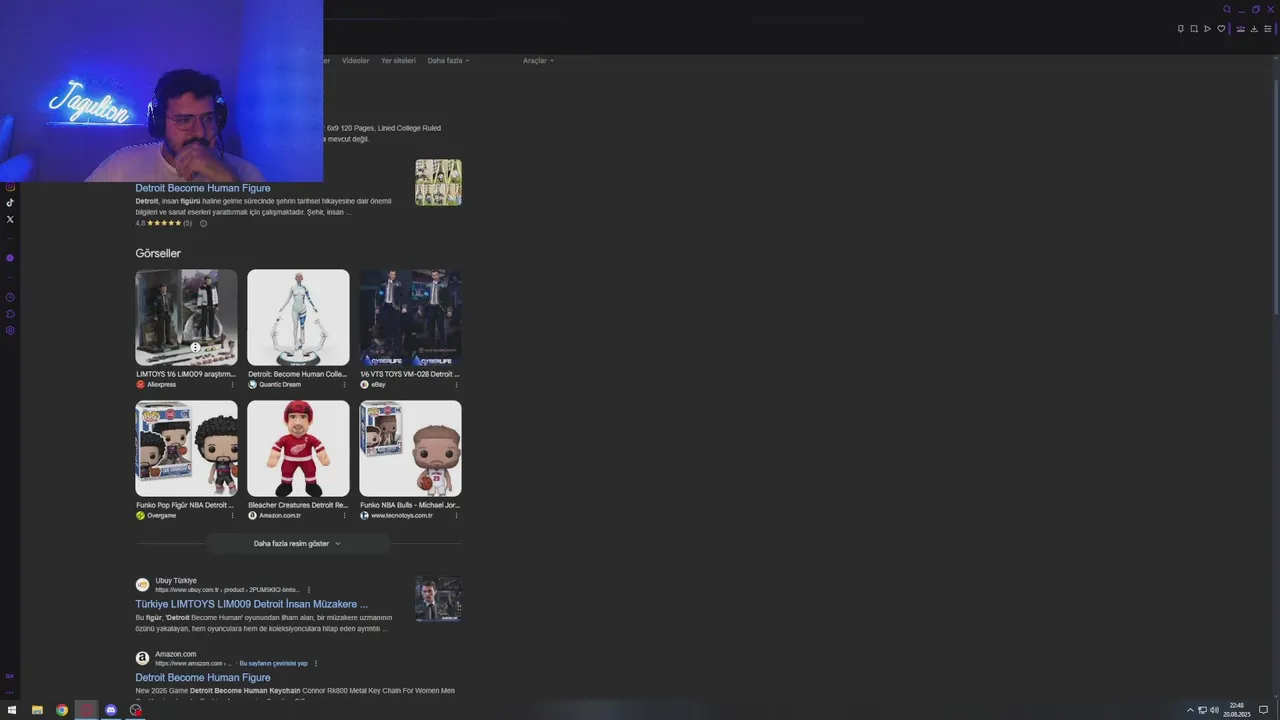Open the Daha fazla dropdown
1280x720 pixels.
click(x=448, y=61)
